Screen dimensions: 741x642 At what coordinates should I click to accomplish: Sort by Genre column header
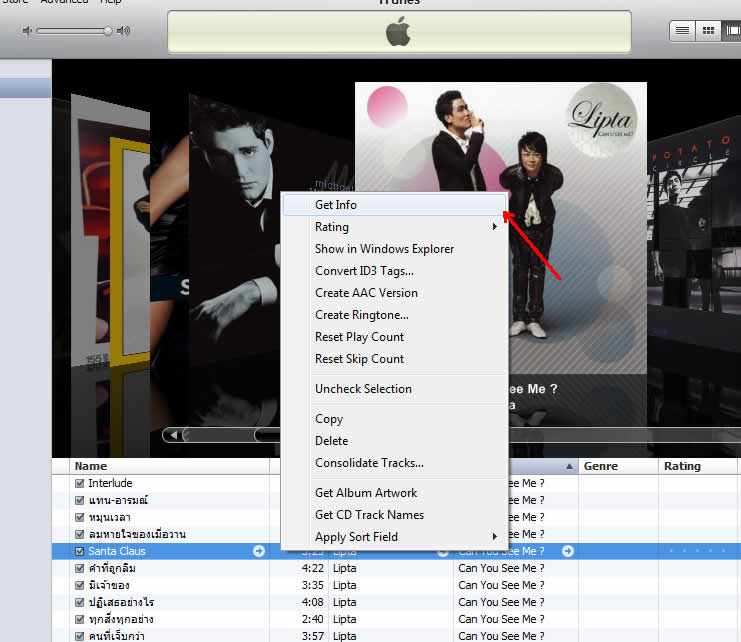point(618,466)
